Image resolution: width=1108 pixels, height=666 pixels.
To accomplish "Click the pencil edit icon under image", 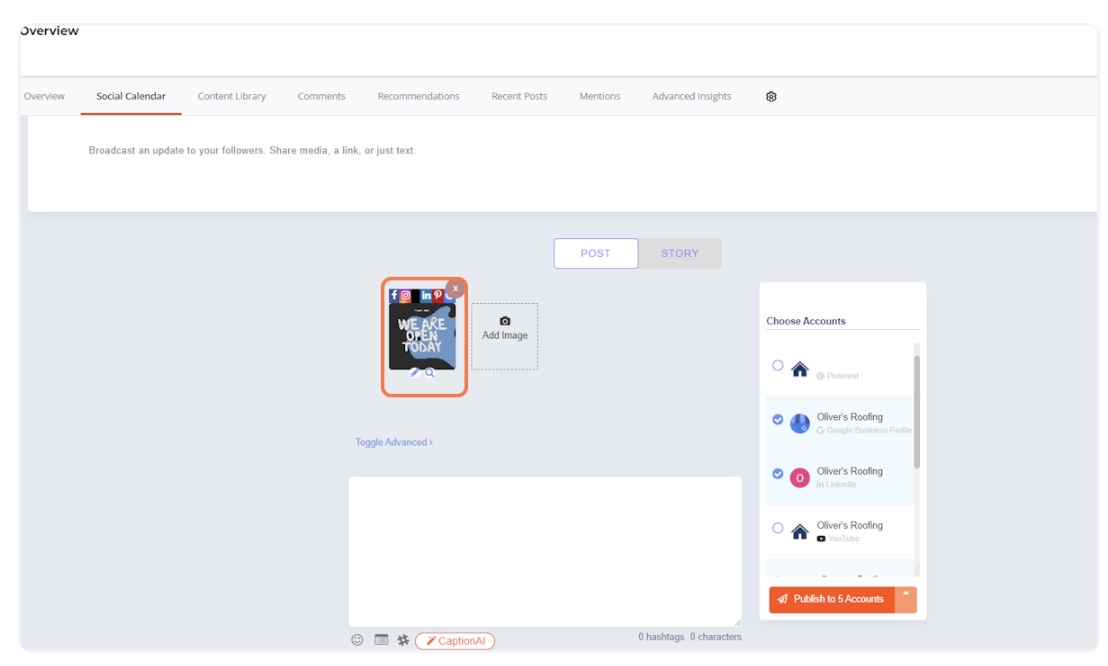I will pos(415,373).
